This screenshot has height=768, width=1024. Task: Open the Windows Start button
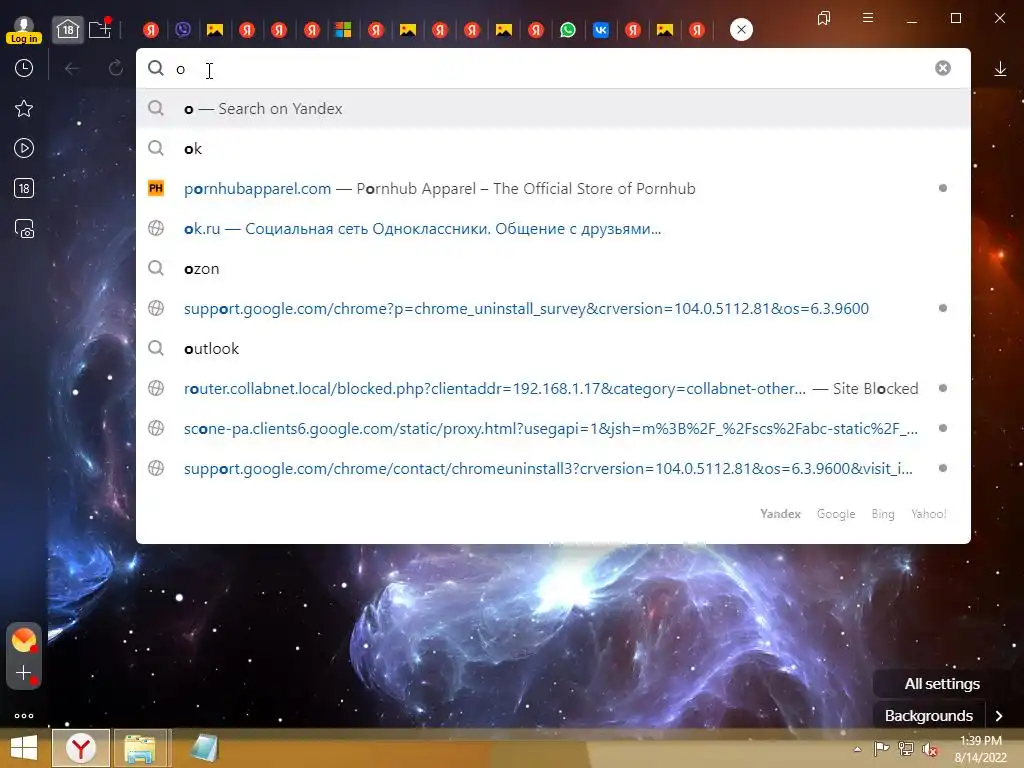pyautogui.click(x=24, y=748)
